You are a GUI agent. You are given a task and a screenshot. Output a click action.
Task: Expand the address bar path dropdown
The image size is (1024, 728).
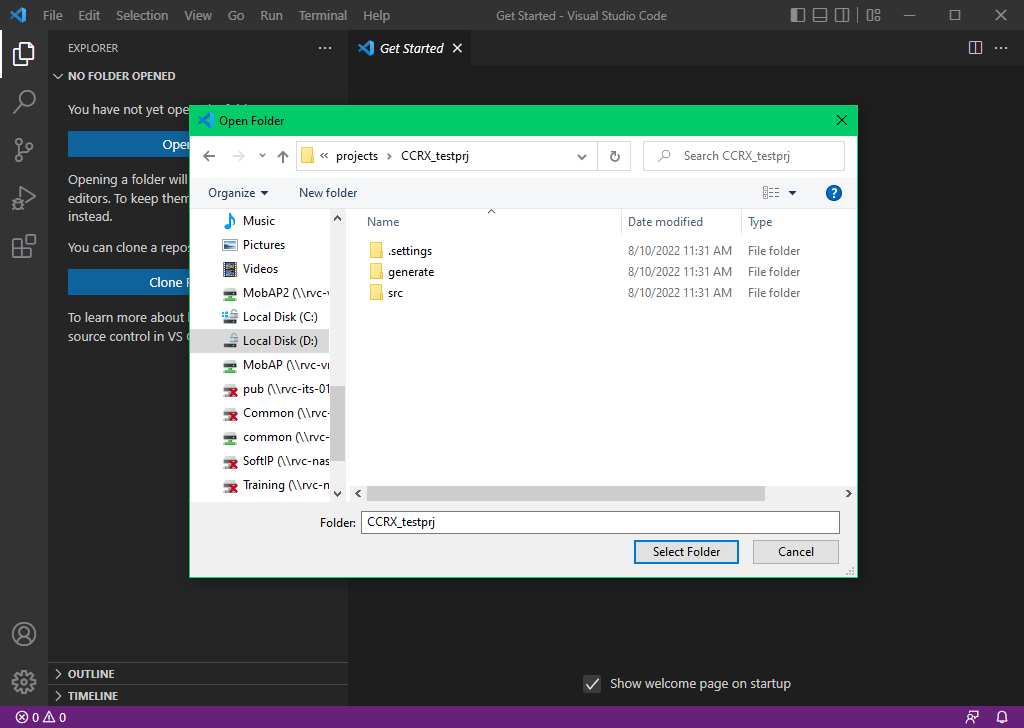(x=581, y=156)
